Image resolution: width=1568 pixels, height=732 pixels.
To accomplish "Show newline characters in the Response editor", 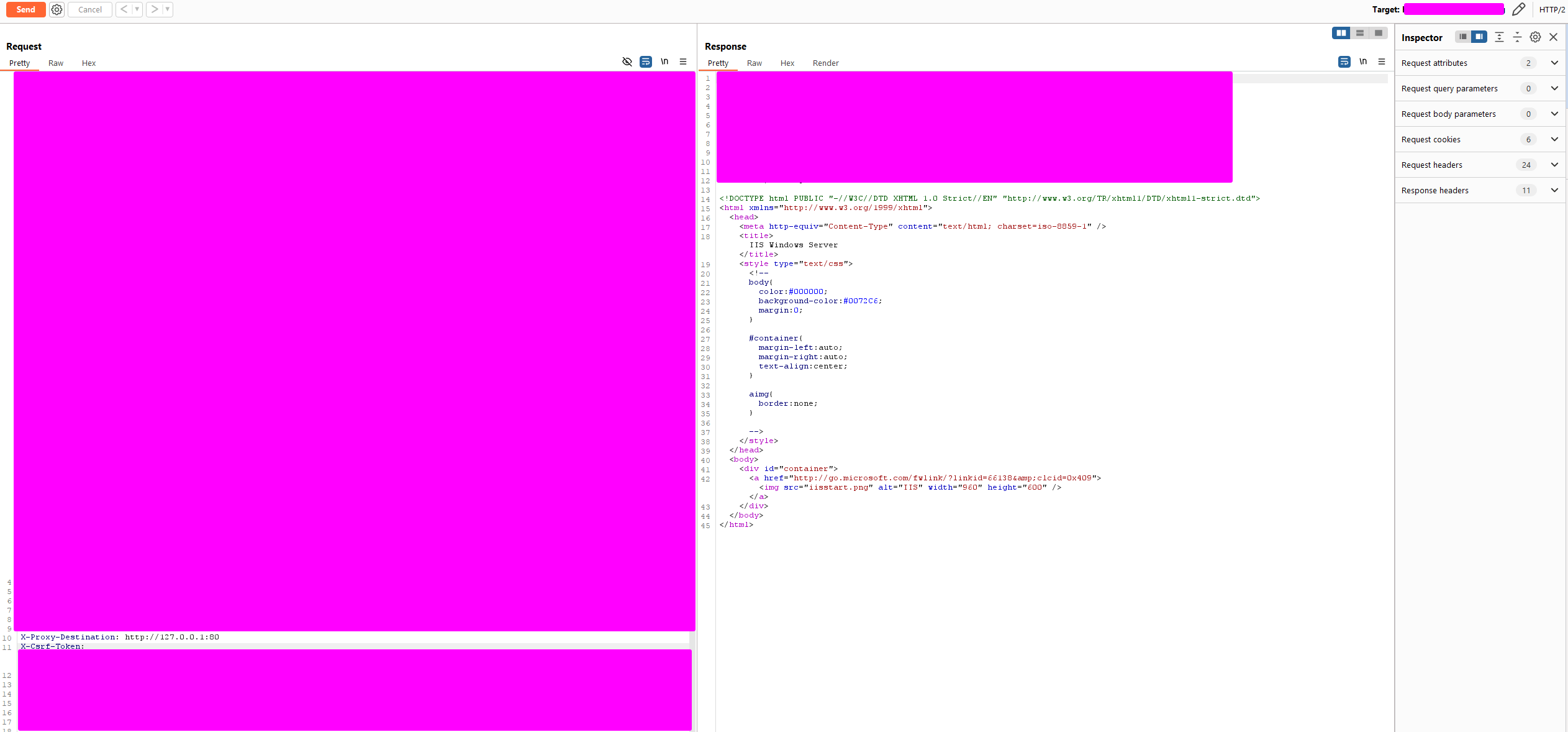I will (1362, 62).
